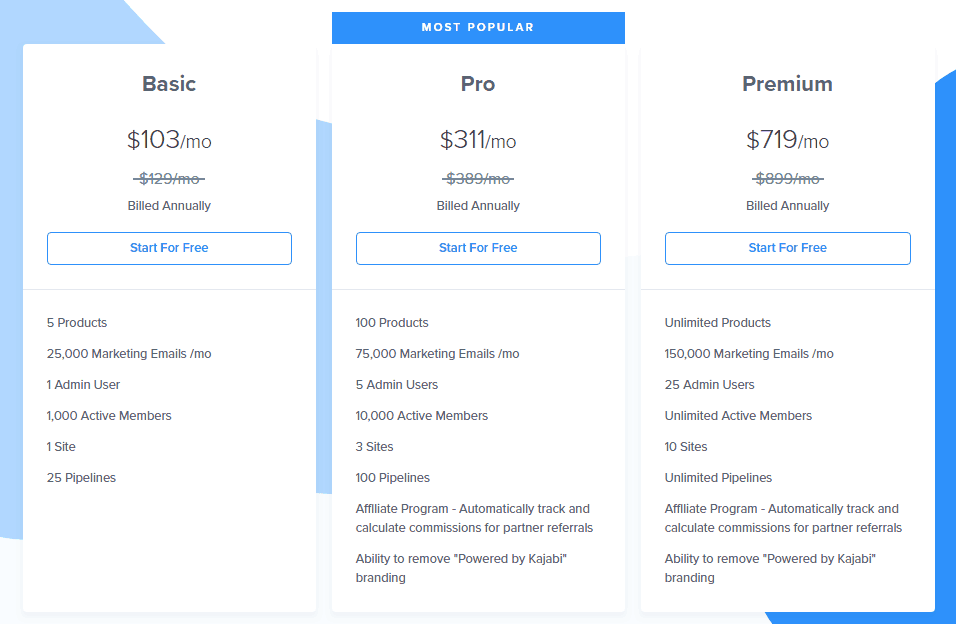Click the Pro plan's Affiliate Program description
Image resolution: width=956 pixels, height=624 pixels.
(474, 518)
